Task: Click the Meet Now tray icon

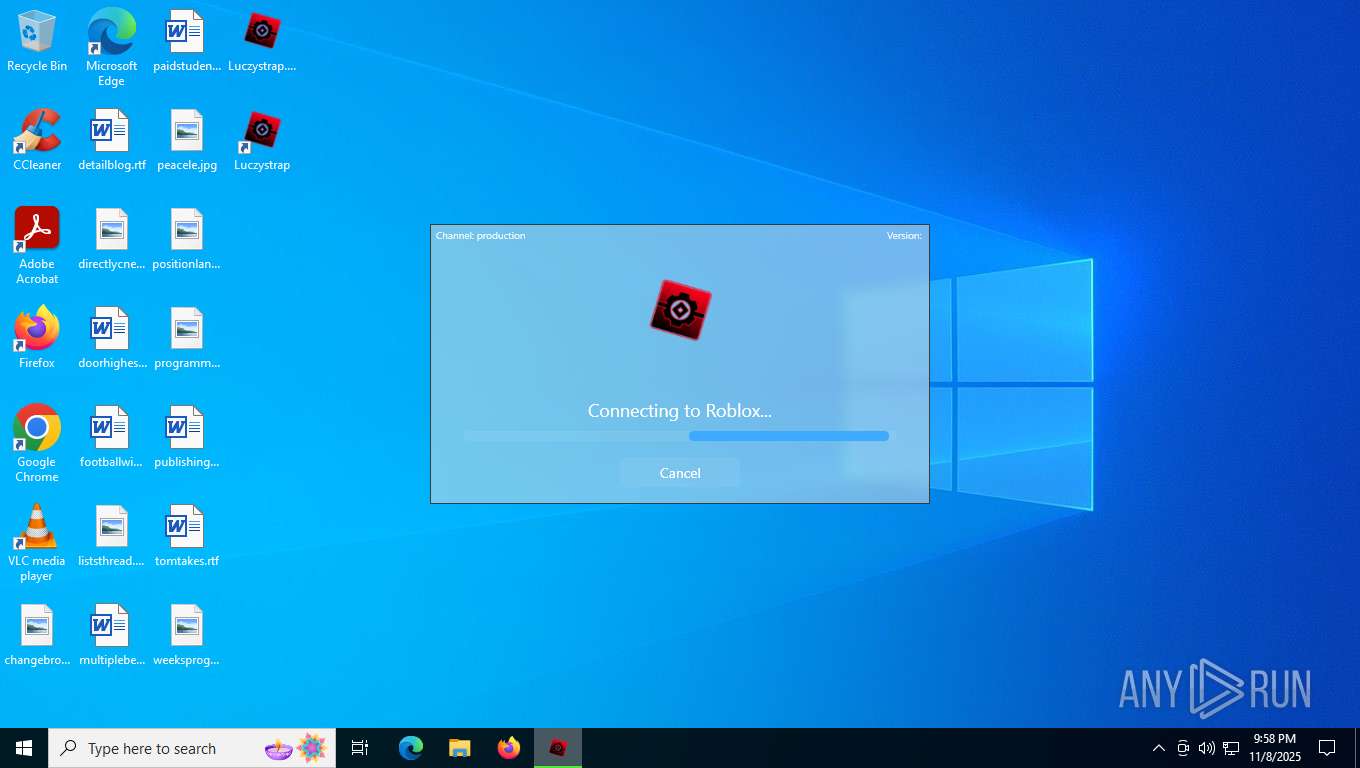Action: pyautogui.click(x=1183, y=748)
